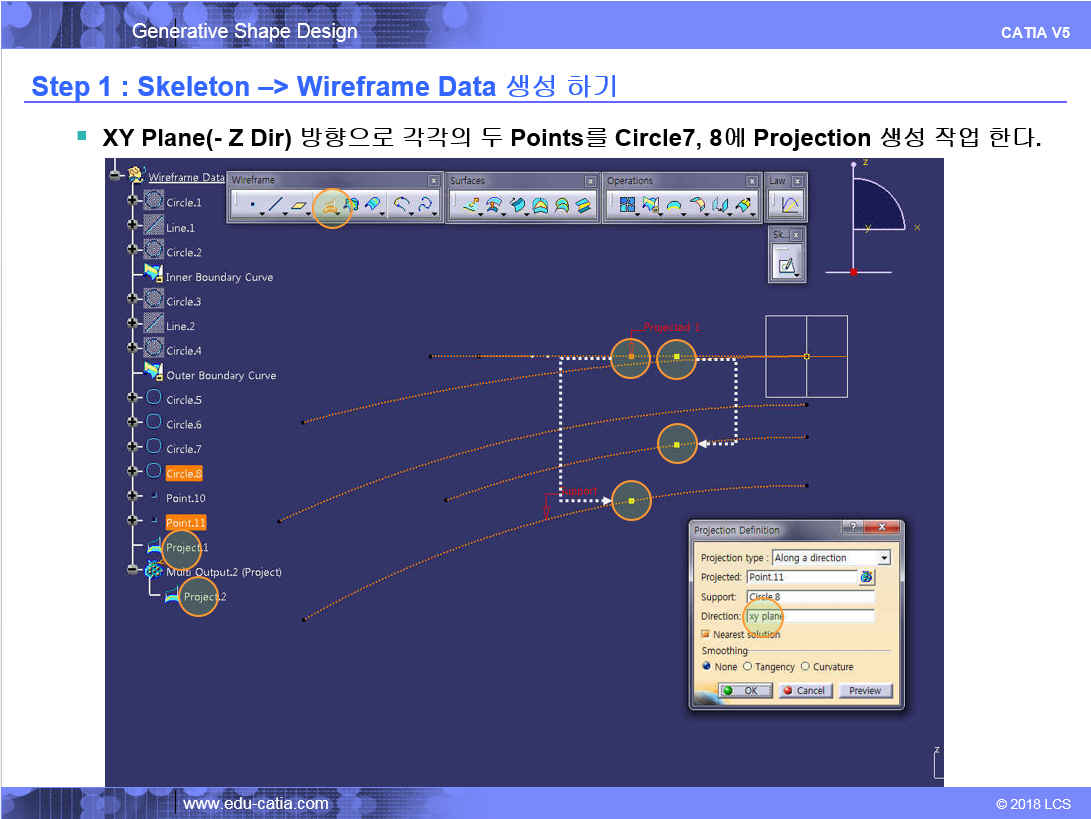Click the Sketcher icon in Sk toolbar
The image size is (1091, 819).
787,265
